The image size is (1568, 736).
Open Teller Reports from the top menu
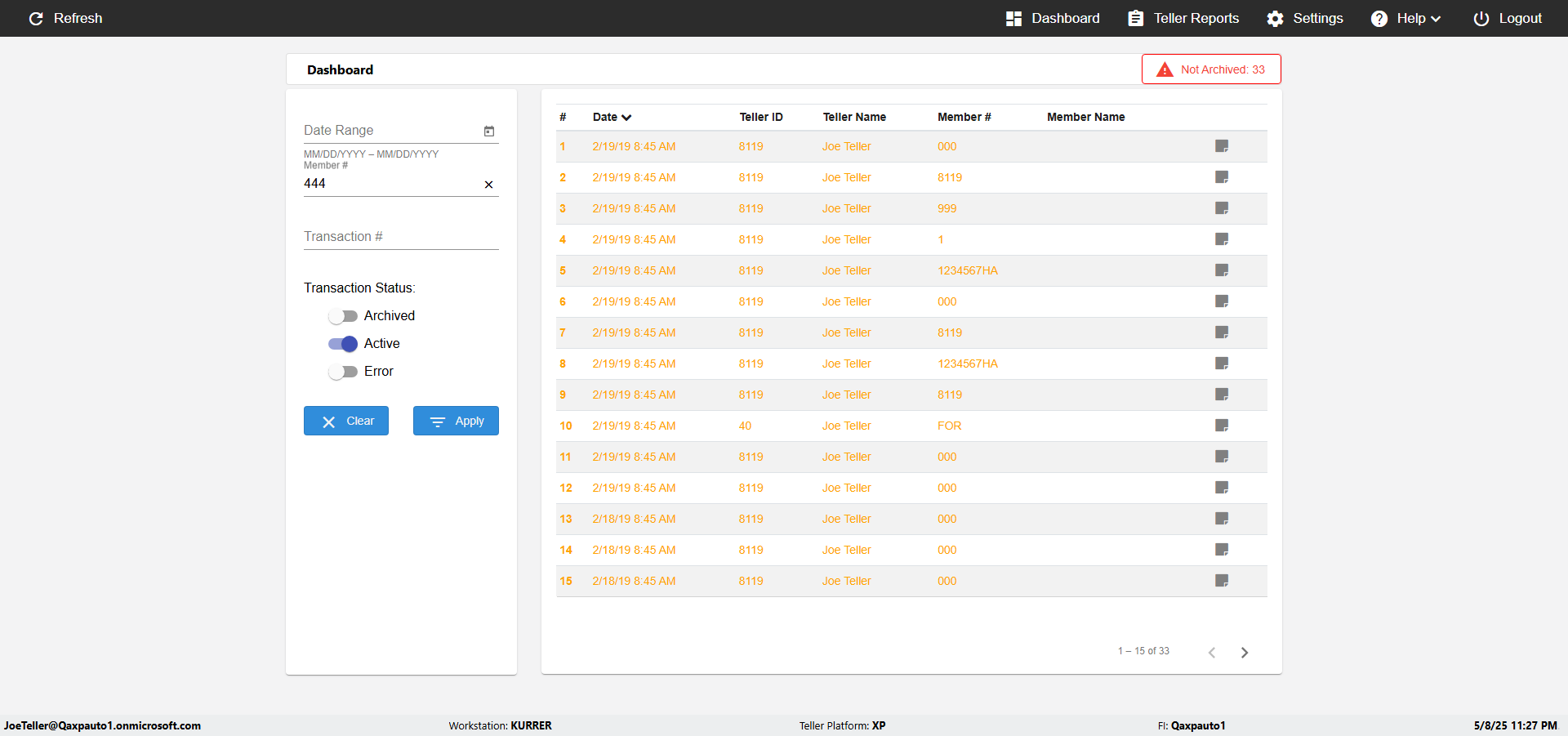pos(1183,18)
